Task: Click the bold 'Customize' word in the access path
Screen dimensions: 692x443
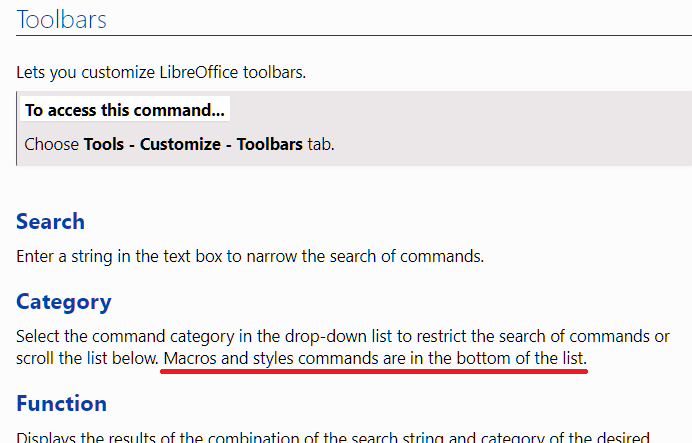Action: (x=180, y=144)
